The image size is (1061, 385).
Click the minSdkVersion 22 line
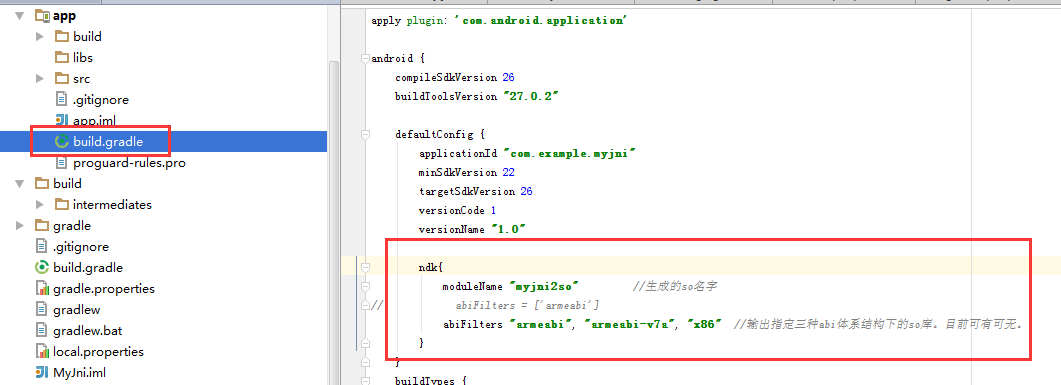[467, 173]
